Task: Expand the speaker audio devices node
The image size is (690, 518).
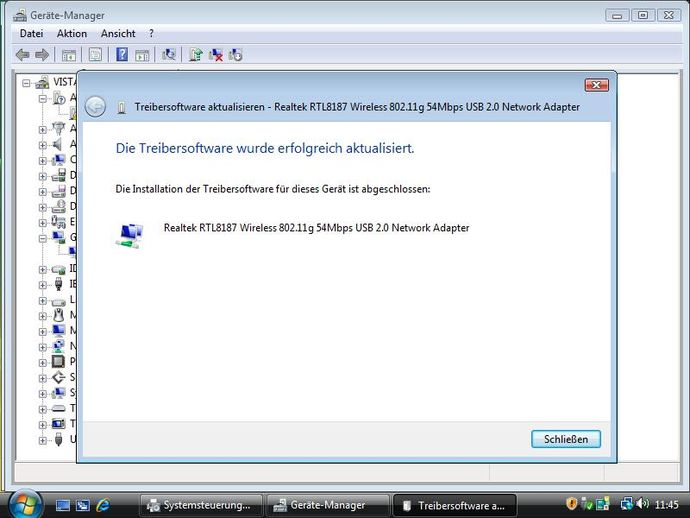Action: pyautogui.click(x=43, y=145)
